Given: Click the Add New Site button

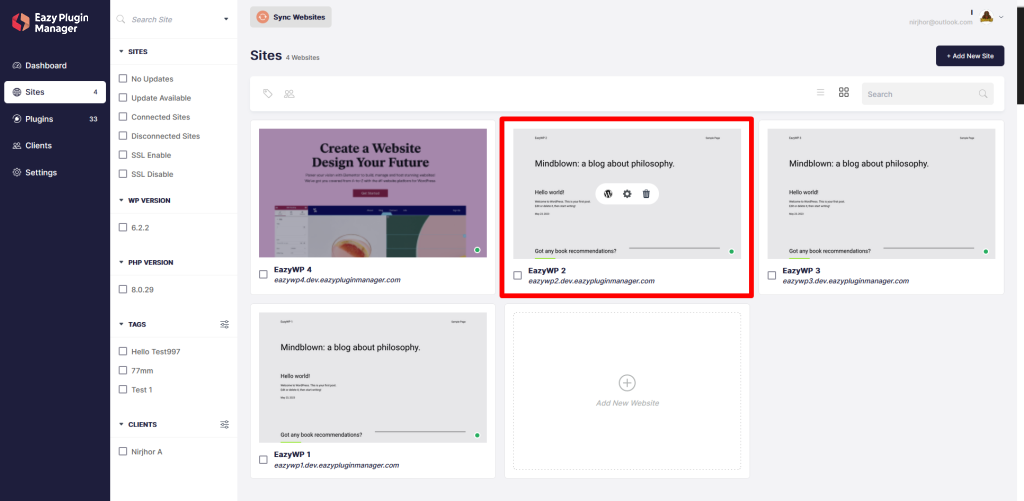Looking at the screenshot, I should (970, 56).
